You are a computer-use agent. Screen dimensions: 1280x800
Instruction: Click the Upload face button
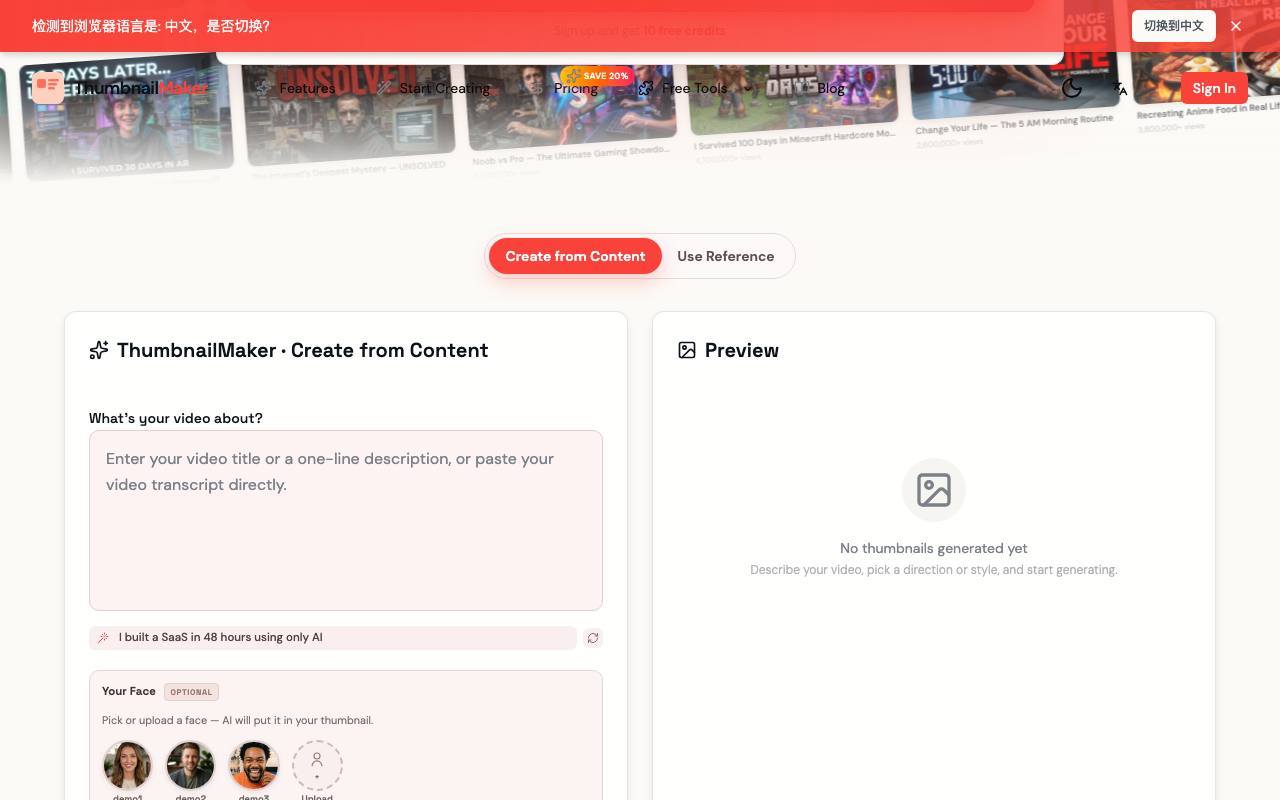coord(317,766)
